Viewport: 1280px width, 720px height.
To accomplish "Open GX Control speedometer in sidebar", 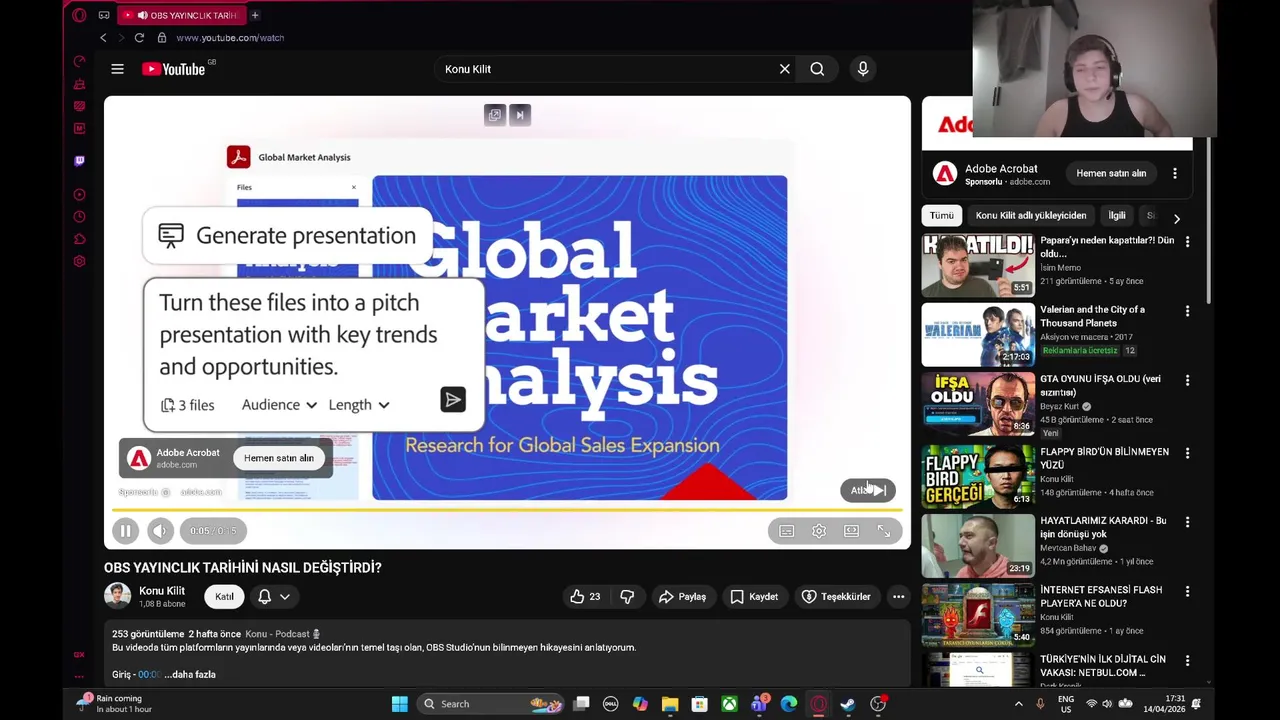I will point(79,61).
